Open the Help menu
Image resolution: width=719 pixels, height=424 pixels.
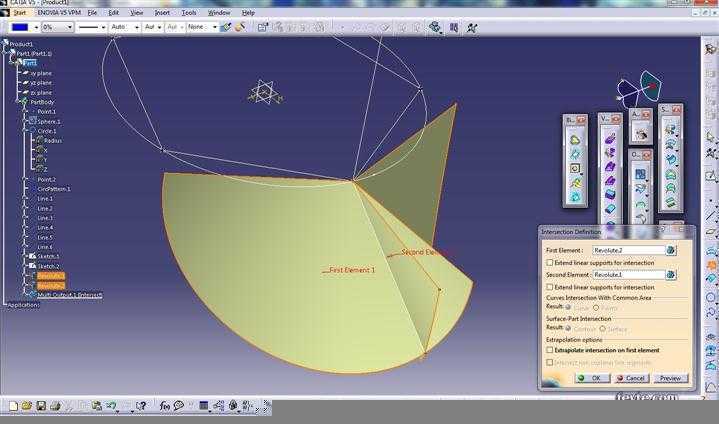(x=248, y=13)
